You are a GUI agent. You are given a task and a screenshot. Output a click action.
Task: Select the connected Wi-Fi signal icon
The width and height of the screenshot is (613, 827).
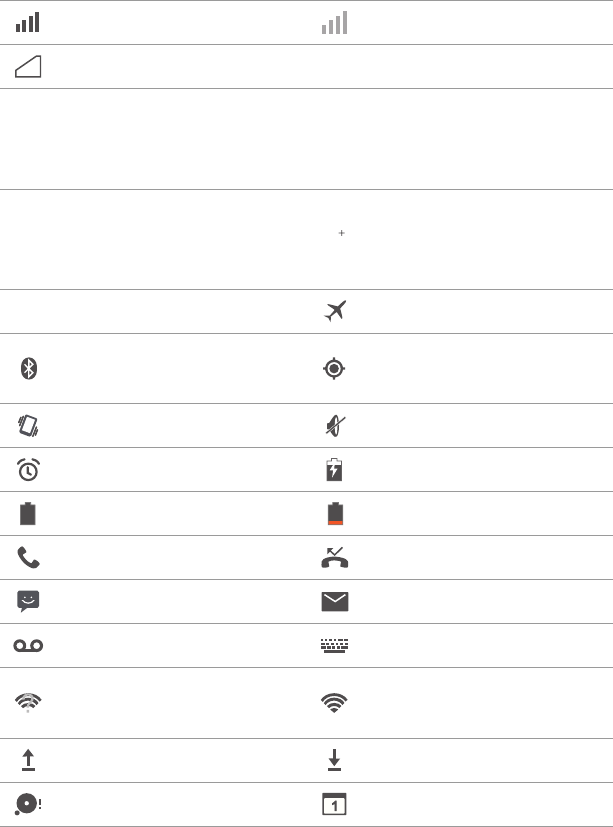tap(334, 703)
